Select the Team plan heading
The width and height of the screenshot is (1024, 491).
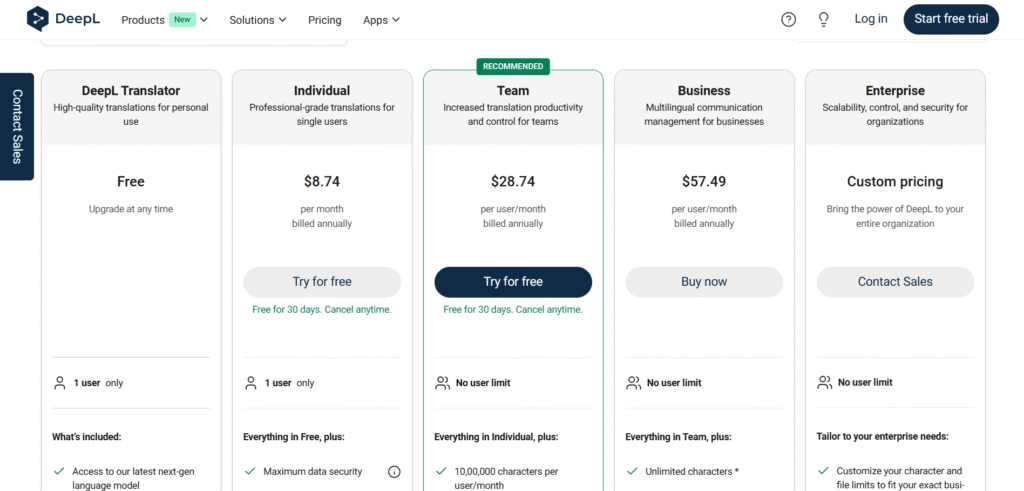coord(513,91)
